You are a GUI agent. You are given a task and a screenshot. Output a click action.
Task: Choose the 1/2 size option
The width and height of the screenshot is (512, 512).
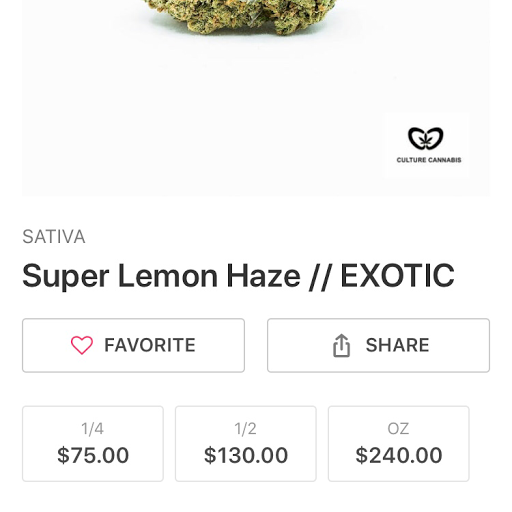click(x=246, y=444)
